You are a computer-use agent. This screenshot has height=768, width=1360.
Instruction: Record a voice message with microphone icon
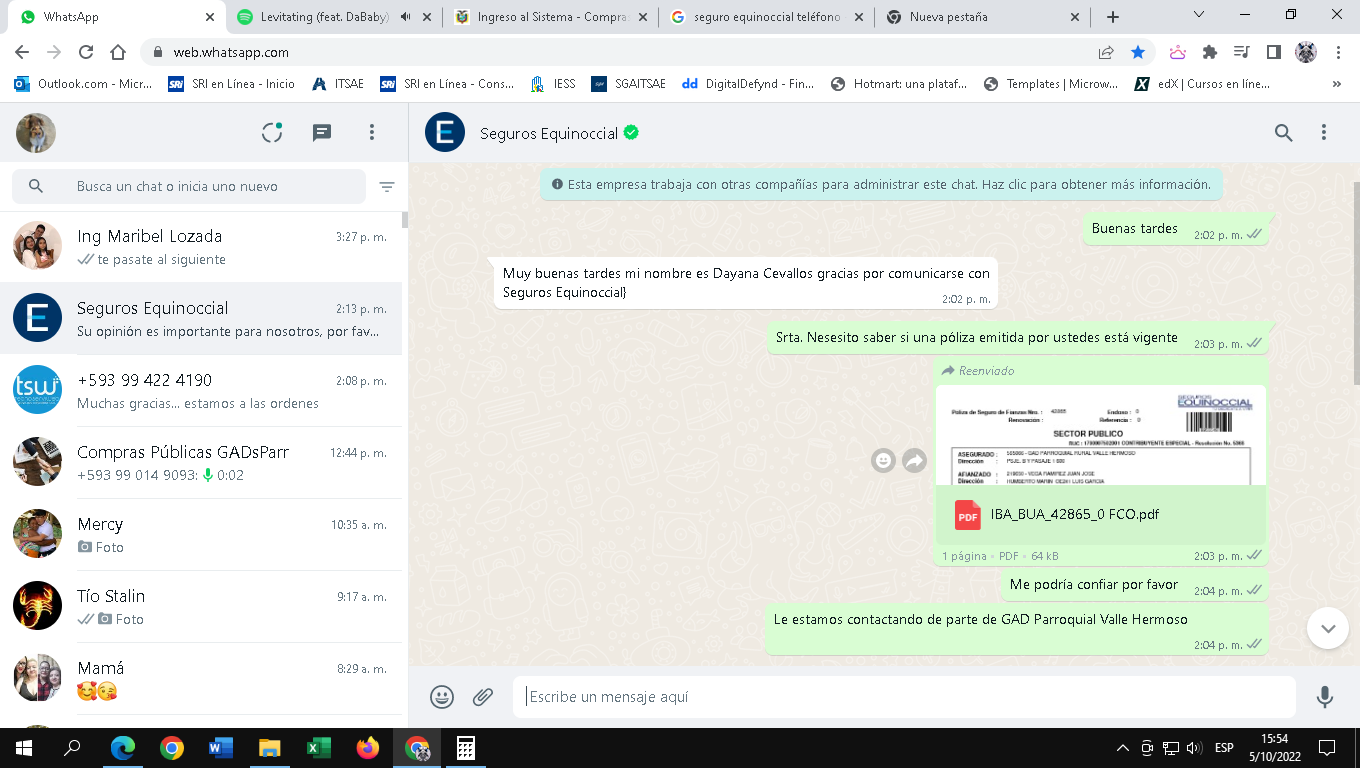[1325, 697]
